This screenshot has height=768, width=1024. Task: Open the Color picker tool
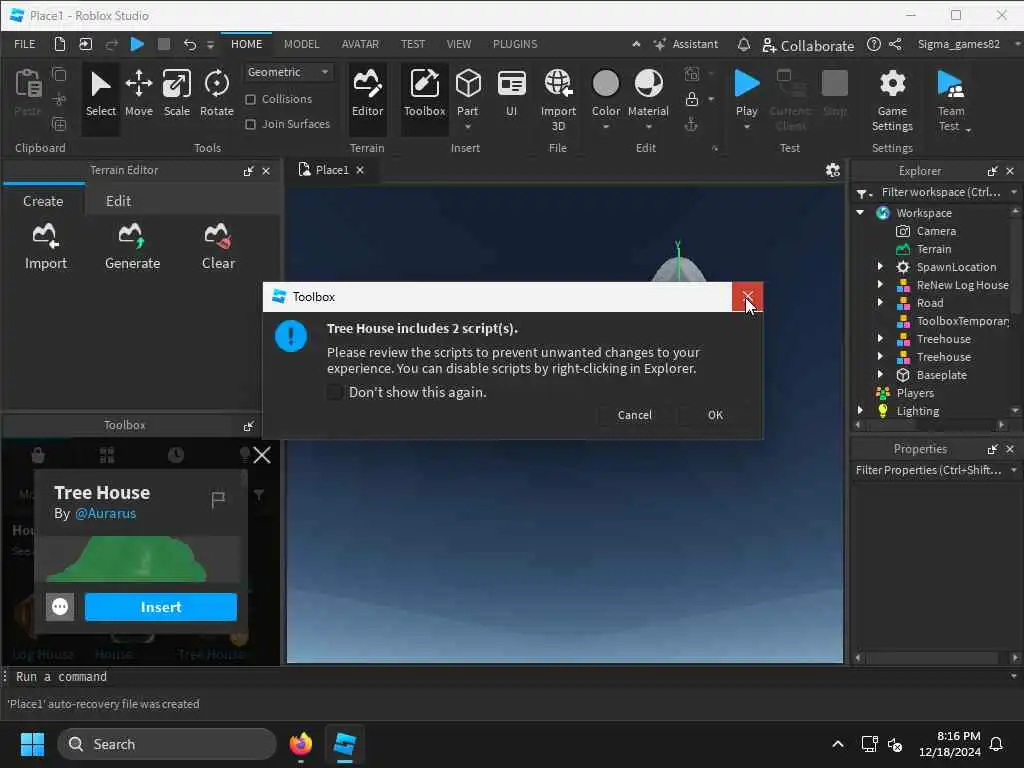[x=605, y=98]
